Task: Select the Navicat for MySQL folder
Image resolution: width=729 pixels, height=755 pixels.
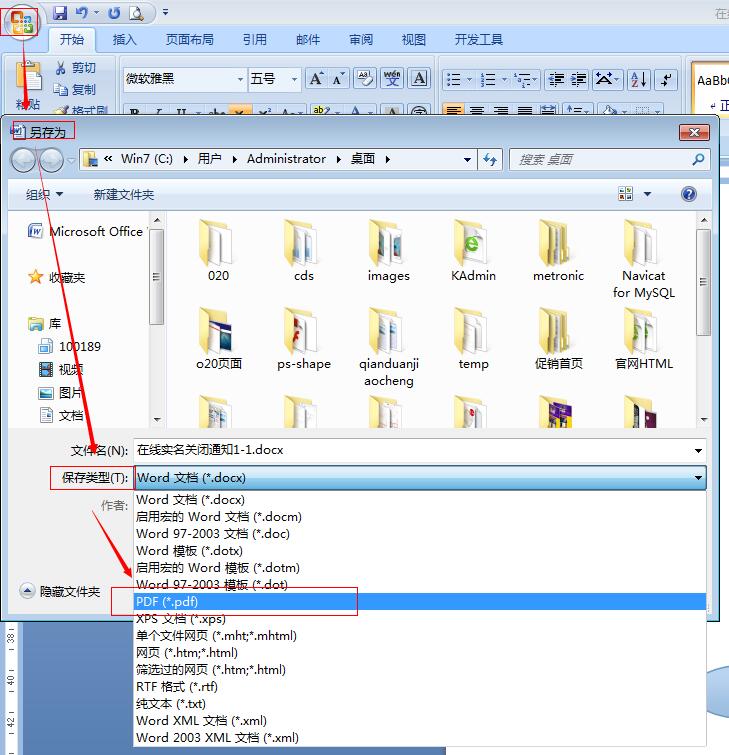Action: 643,259
